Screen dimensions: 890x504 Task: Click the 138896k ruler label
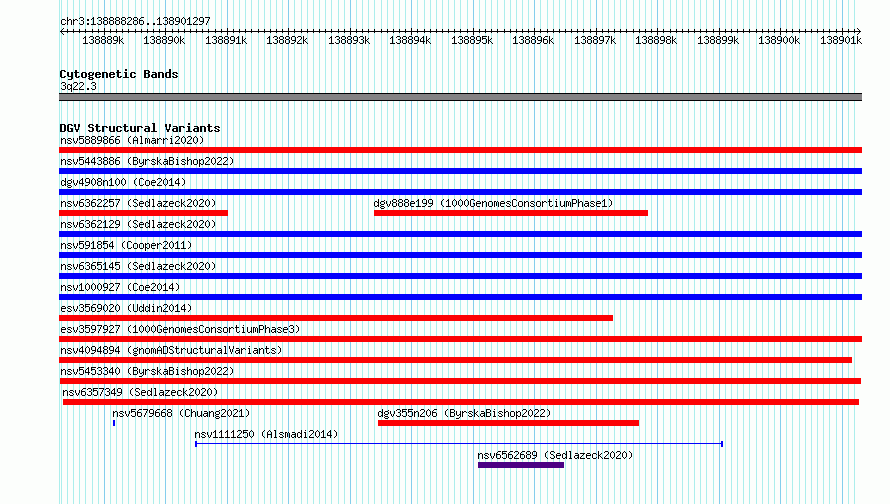click(x=533, y=40)
